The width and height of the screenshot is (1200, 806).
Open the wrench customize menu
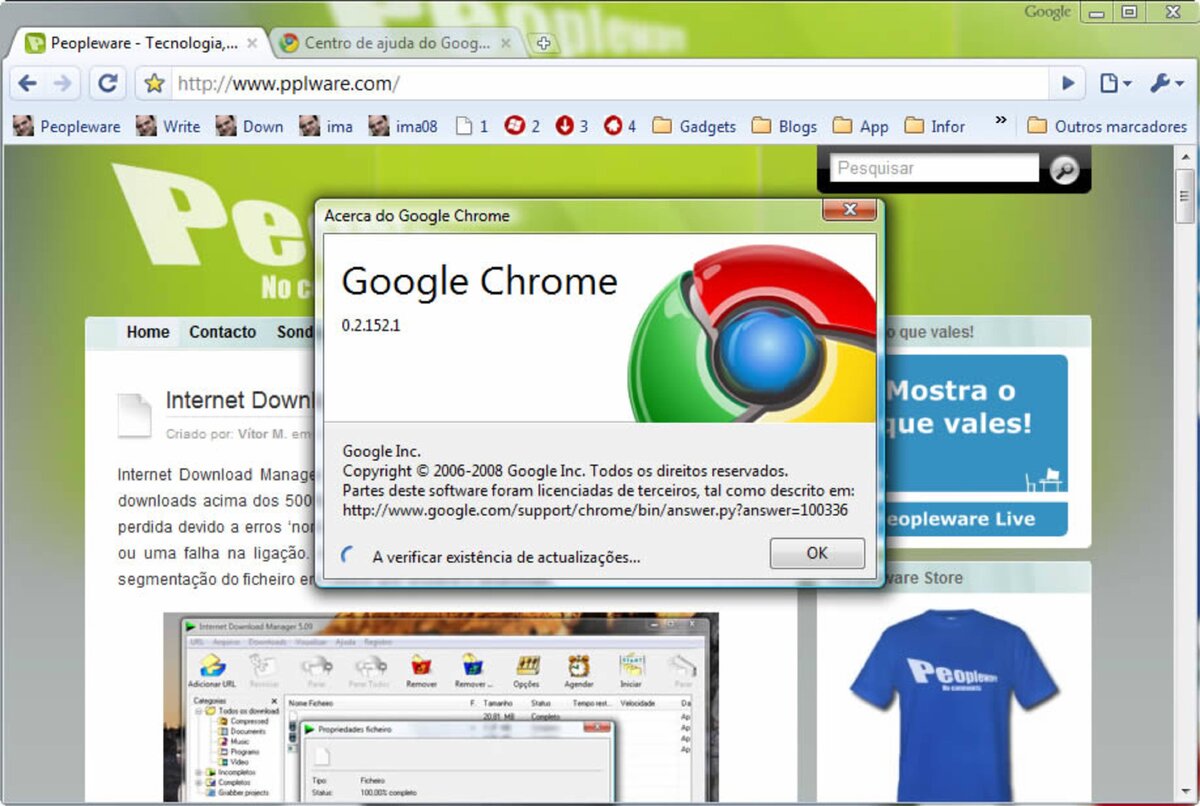(1166, 83)
